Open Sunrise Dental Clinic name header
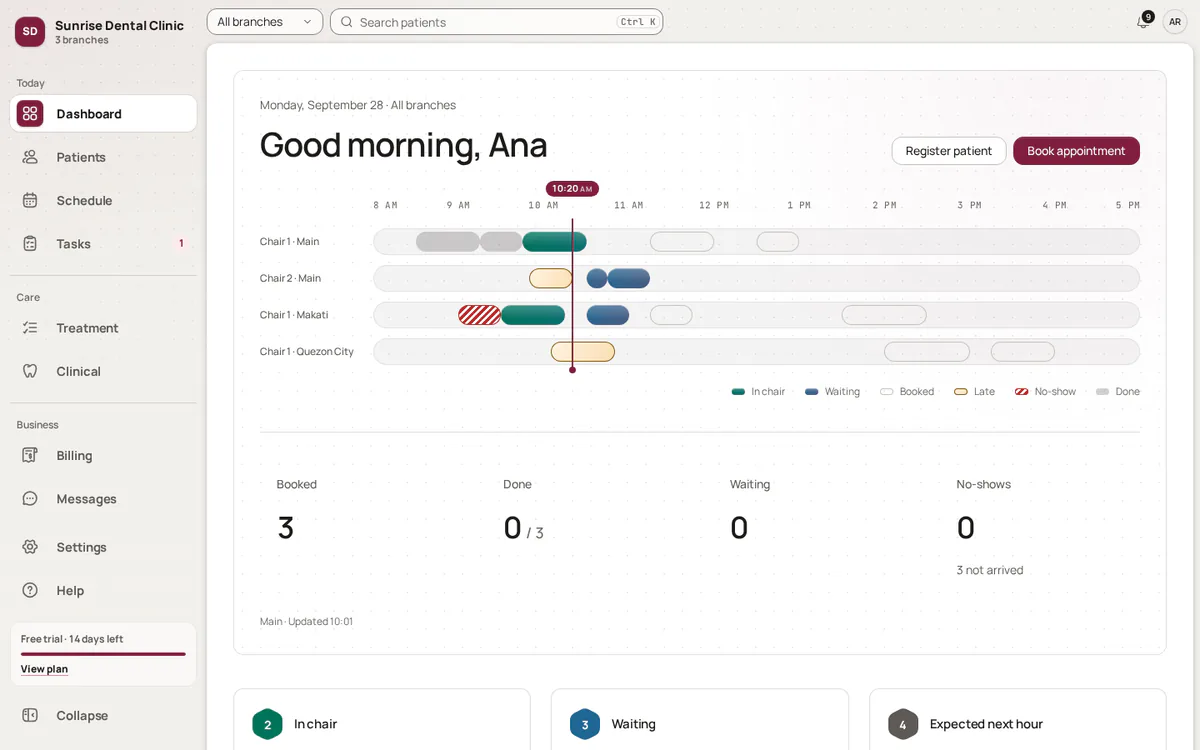 (120, 25)
